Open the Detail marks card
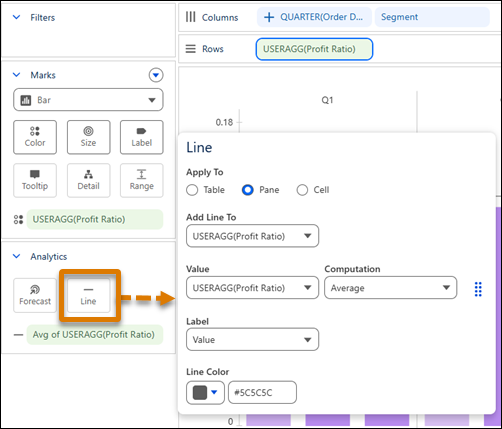Viewport: 502px width, 429px height. (88, 180)
